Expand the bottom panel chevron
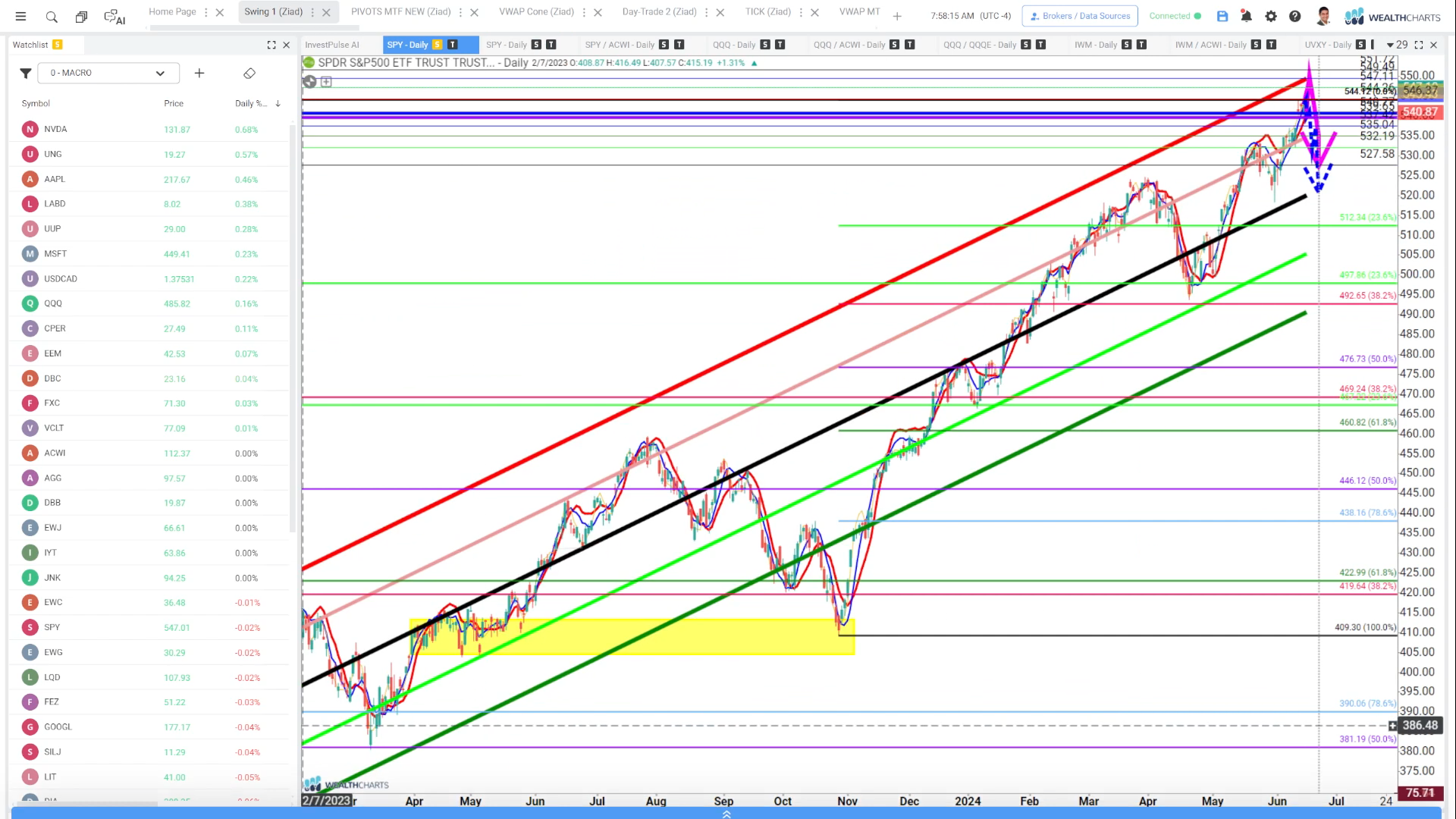 tap(726, 814)
